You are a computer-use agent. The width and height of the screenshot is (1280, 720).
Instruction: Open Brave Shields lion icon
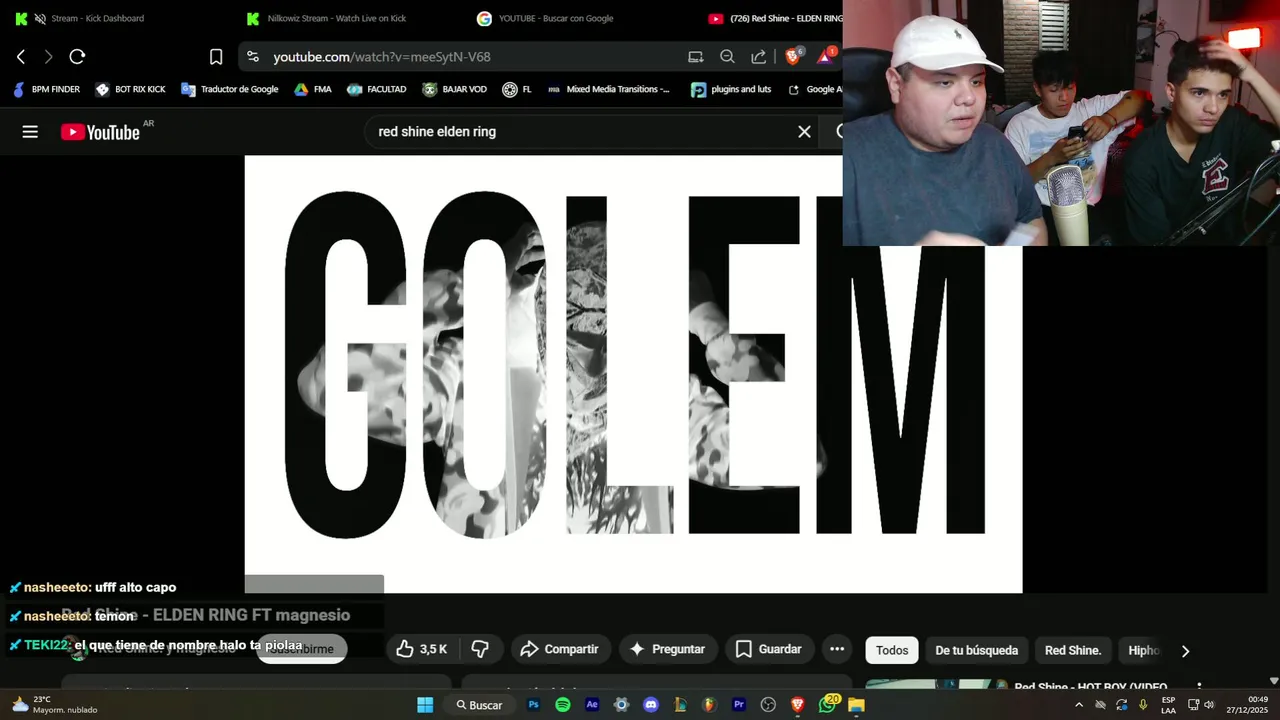(793, 57)
